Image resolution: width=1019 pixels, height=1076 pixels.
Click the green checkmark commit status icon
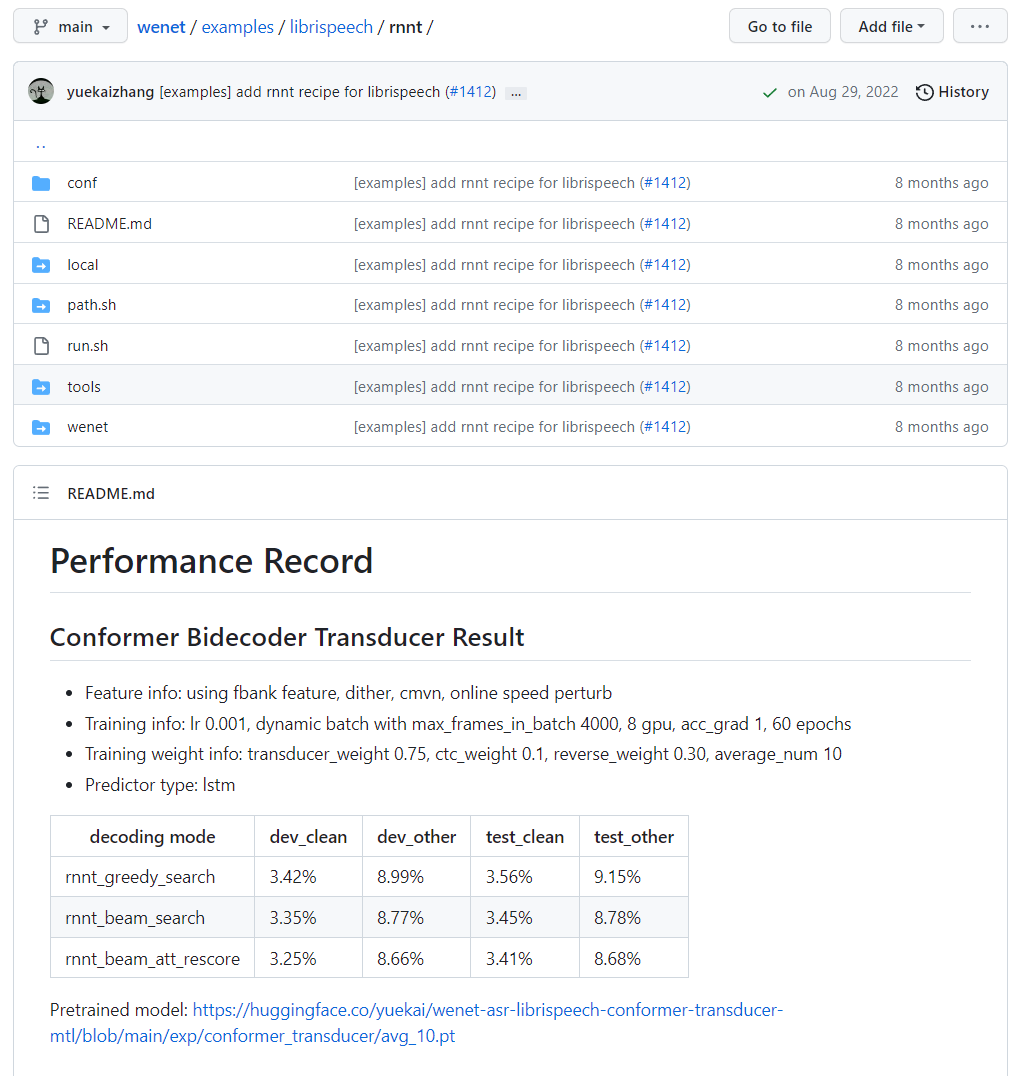tap(769, 91)
